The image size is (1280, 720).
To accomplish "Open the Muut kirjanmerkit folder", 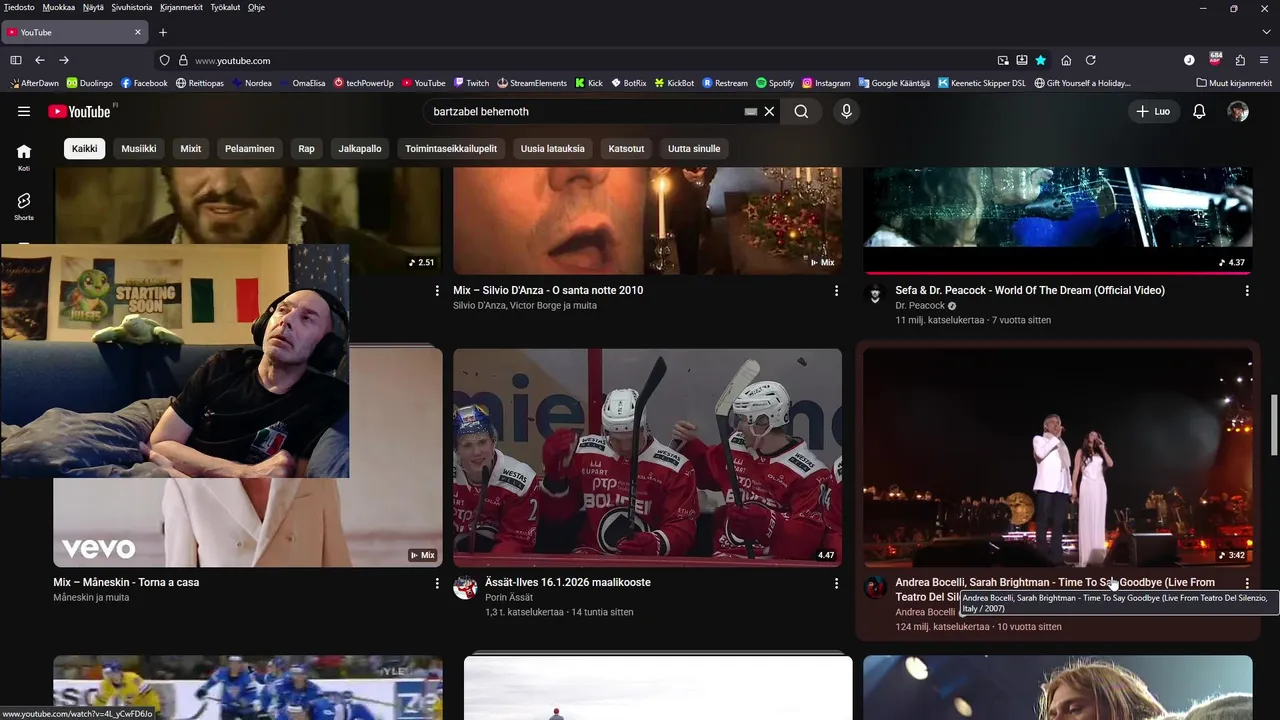I will point(1234,83).
